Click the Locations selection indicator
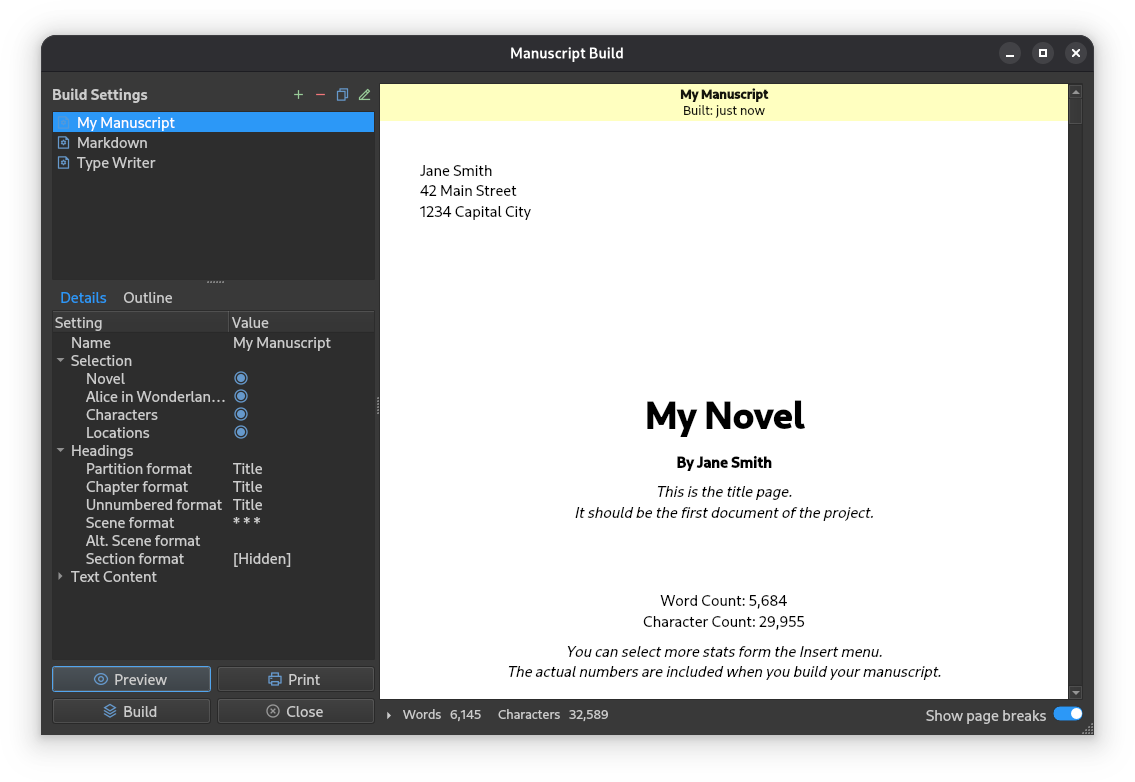This screenshot has width=1135, height=782. click(241, 432)
